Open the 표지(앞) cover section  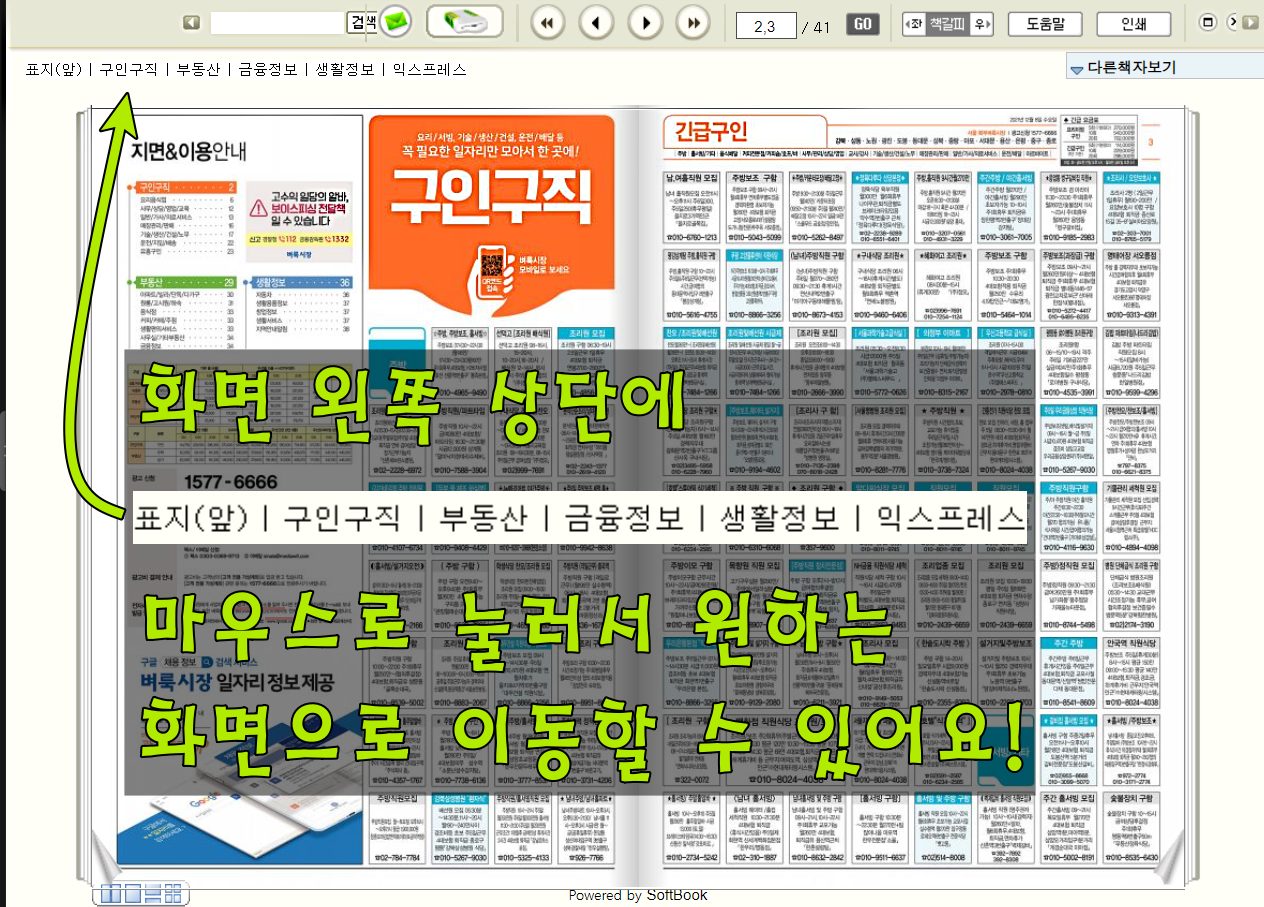(53, 70)
